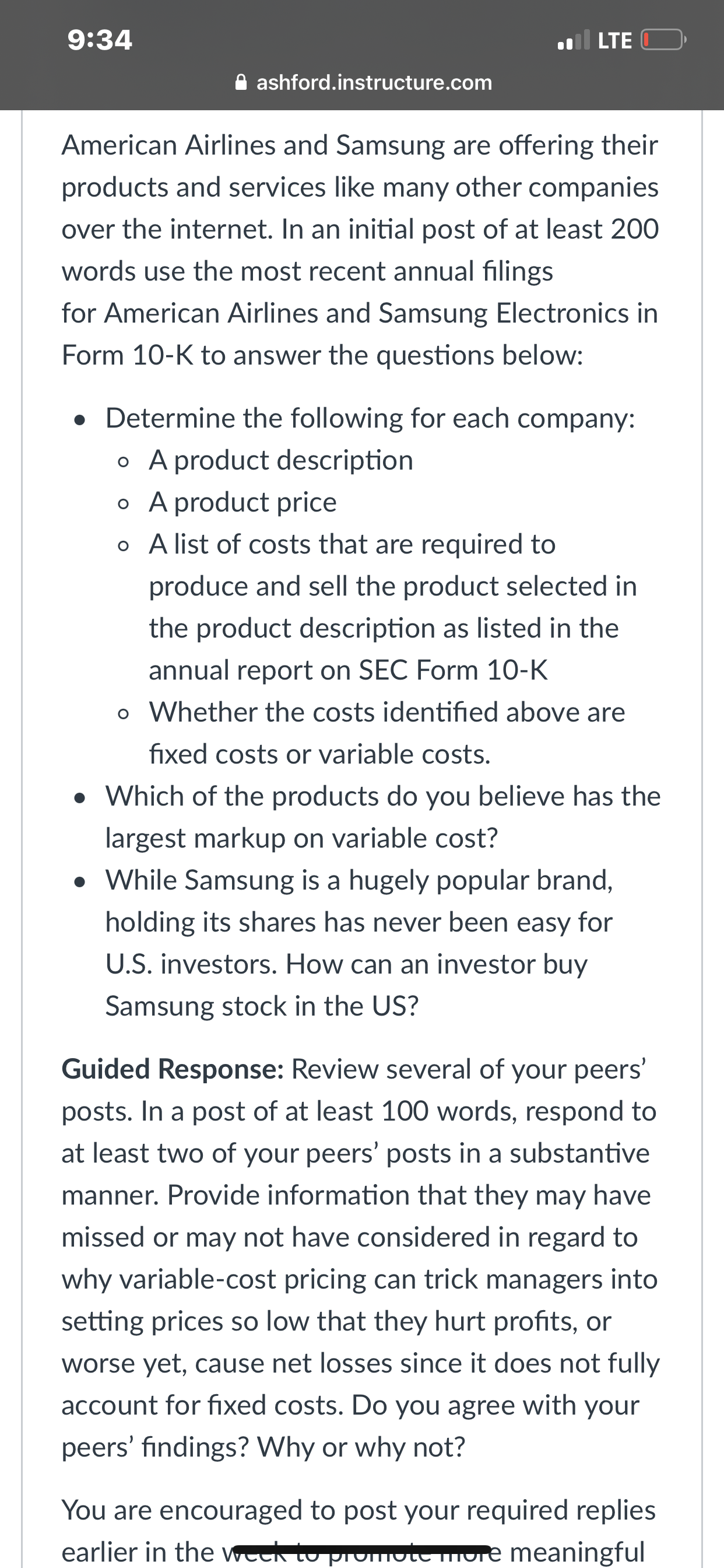
Task: Tap the 9:34 clock in status bar
Action: [x=100, y=40]
